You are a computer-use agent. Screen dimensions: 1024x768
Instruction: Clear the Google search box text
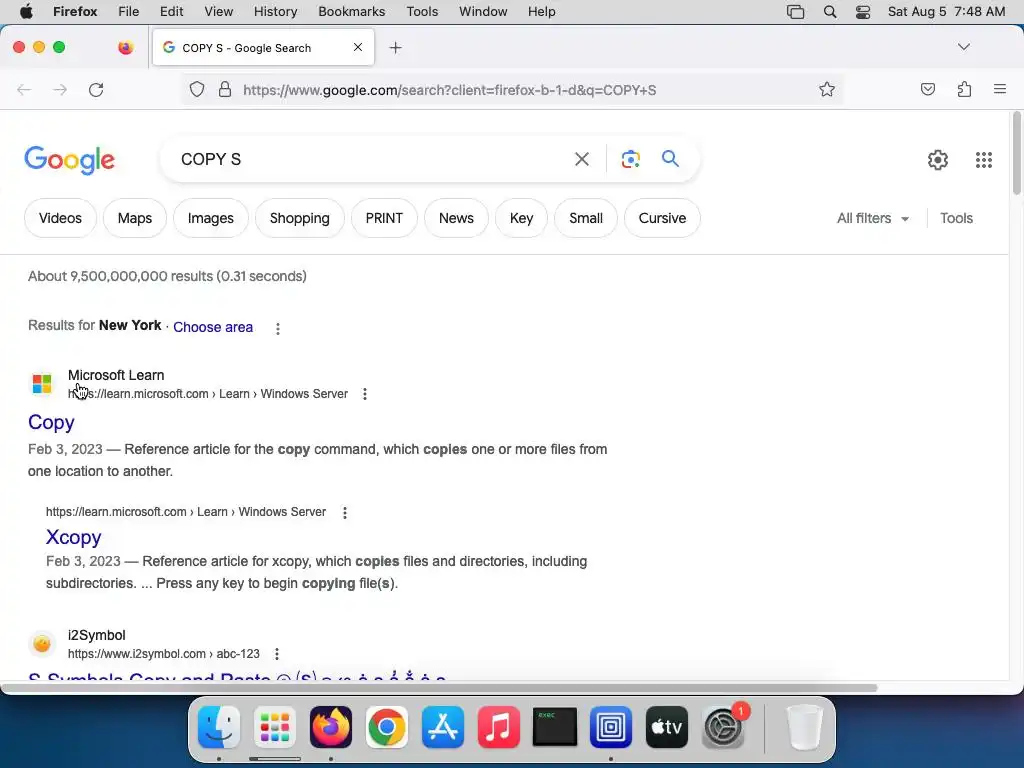point(582,159)
